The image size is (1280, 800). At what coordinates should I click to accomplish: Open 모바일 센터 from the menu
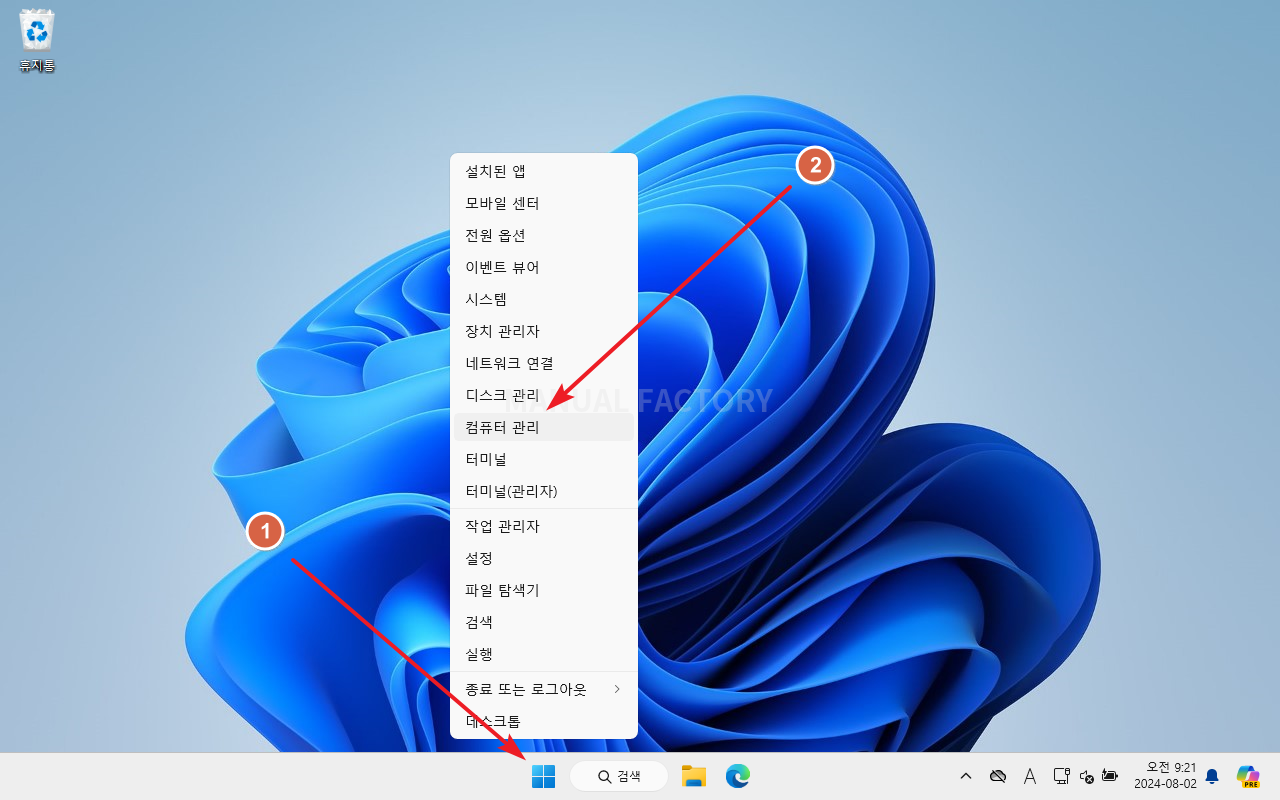[544, 204]
